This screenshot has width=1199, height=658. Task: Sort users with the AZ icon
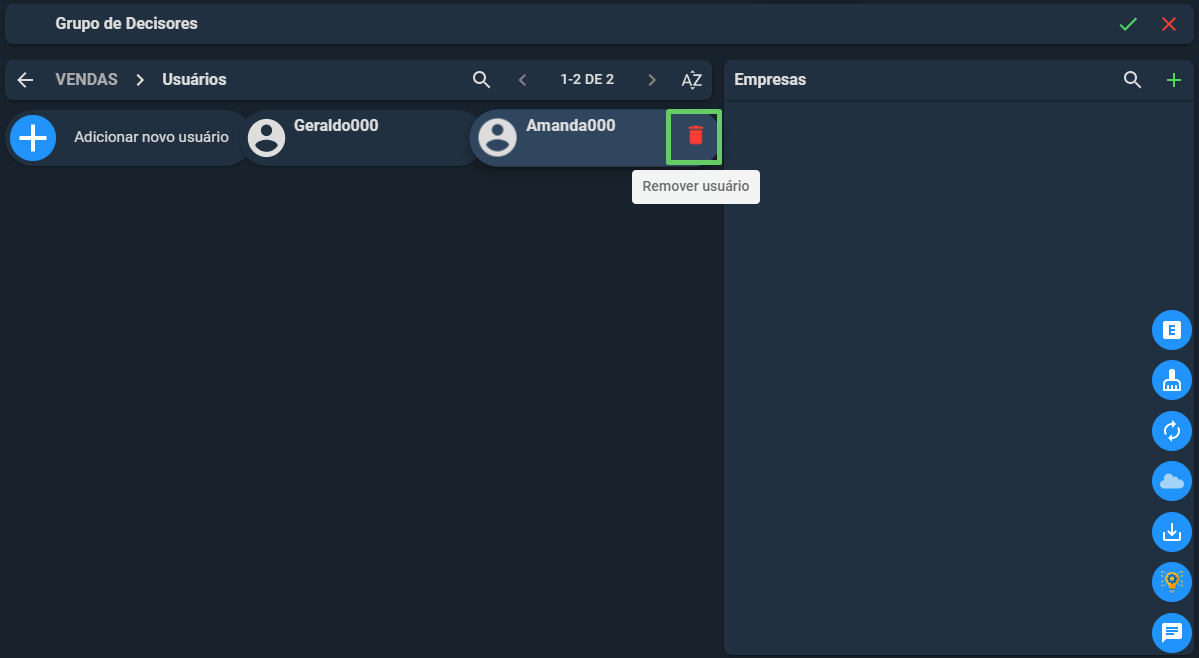click(x=691, y=79)
